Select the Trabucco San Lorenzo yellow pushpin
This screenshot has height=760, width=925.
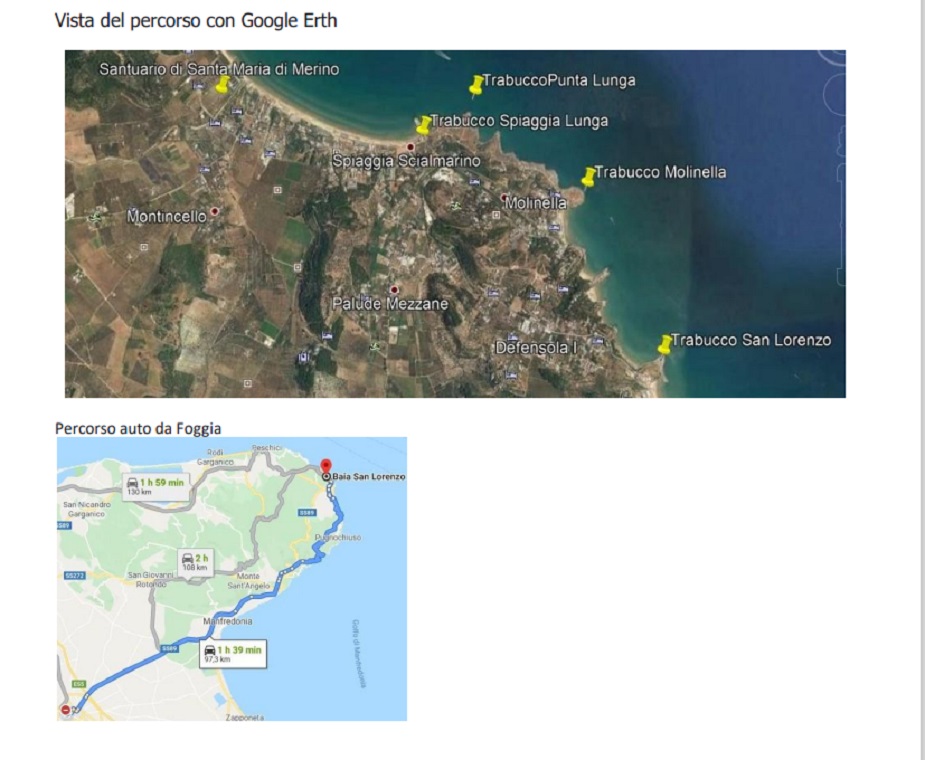pyautogui.click(x=665, y=344)
